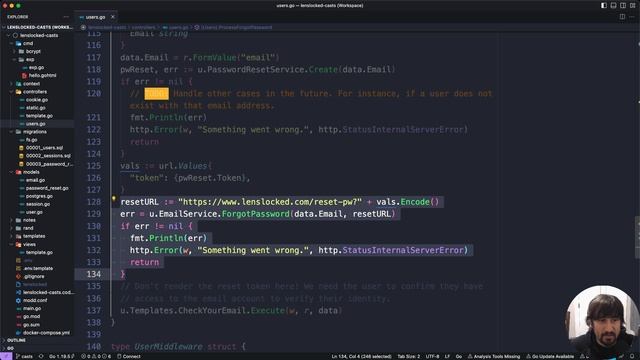Open email.go file

click(36, 180)
